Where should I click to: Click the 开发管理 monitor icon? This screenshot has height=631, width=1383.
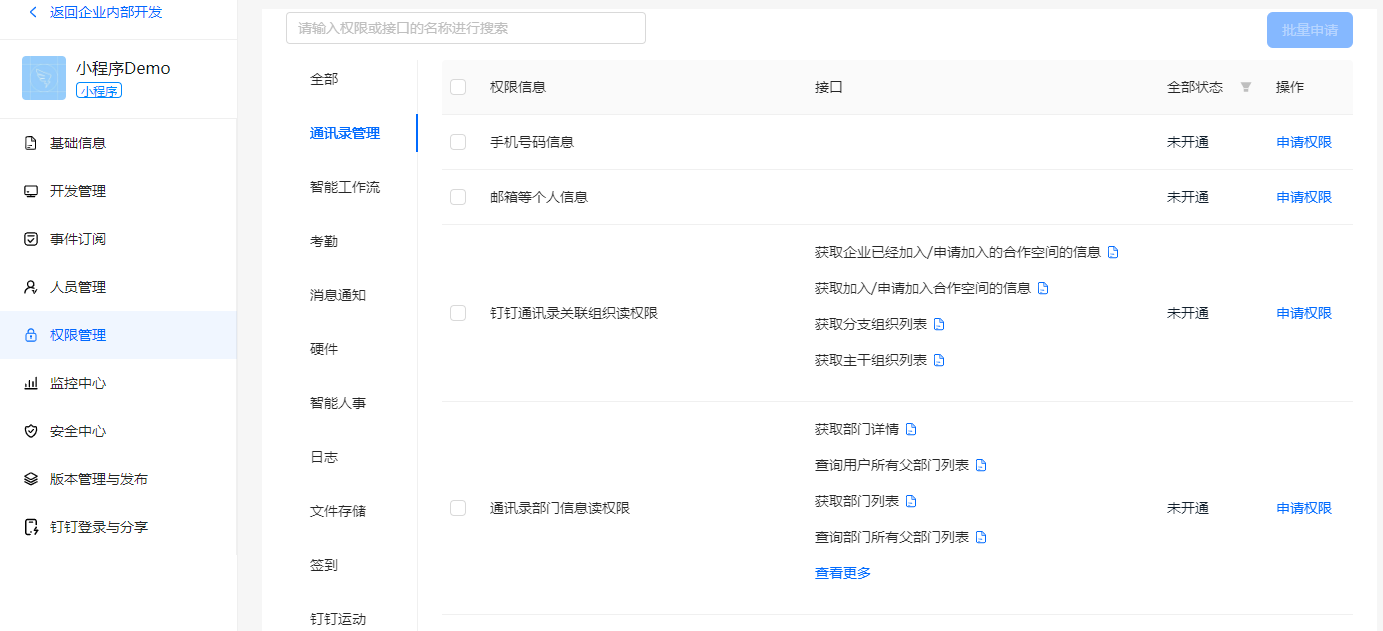[x=31, y=191]
